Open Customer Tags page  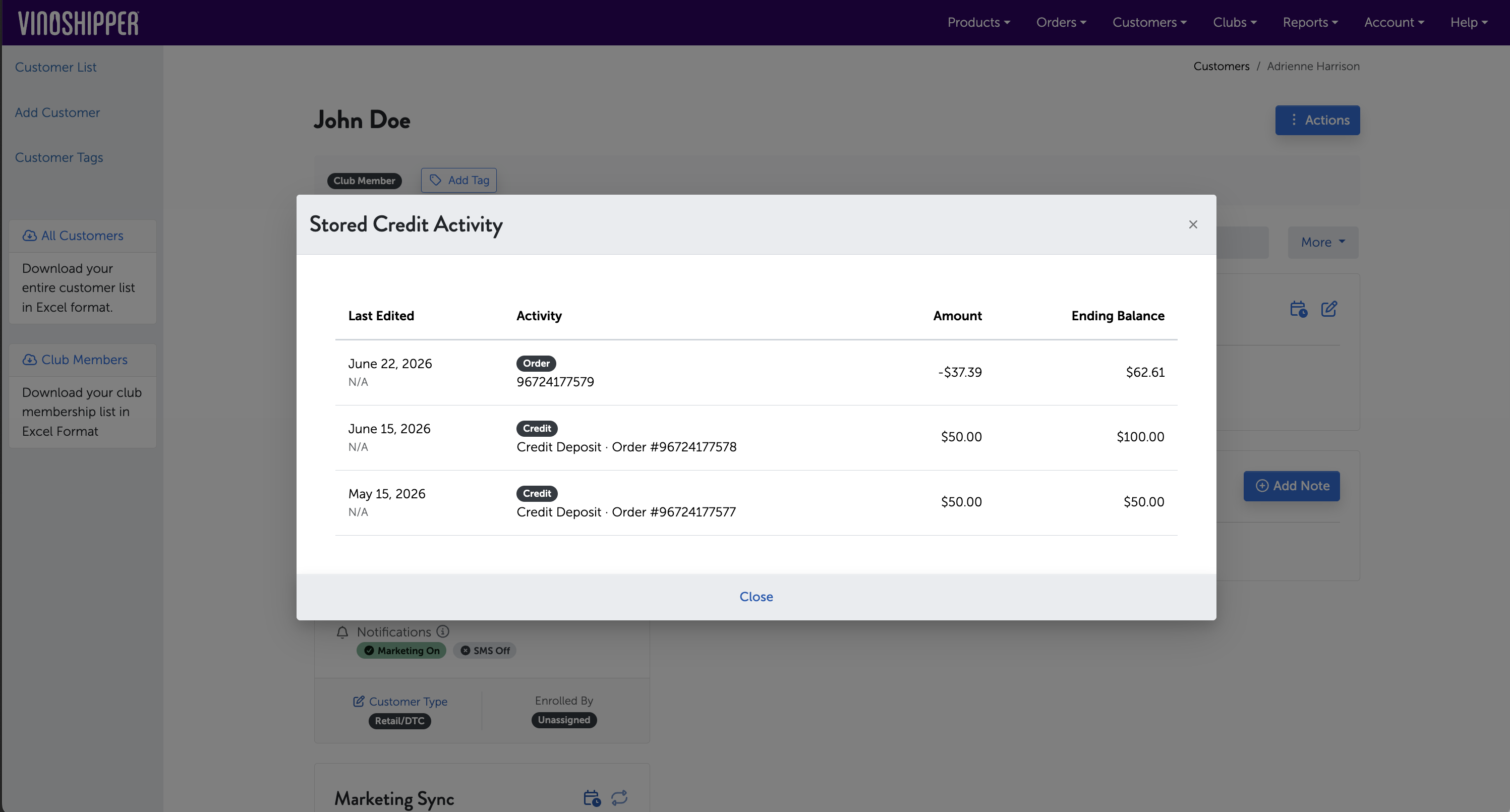[59, 158]
